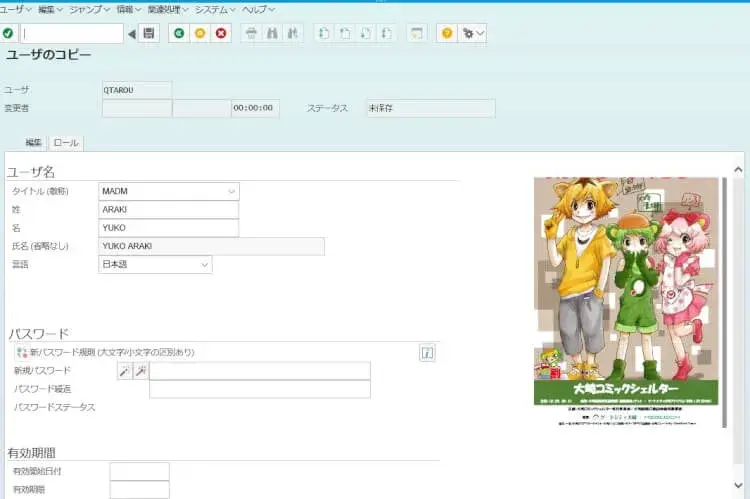
Task: Click the Find binoculars icon
Action: [273, 33]
